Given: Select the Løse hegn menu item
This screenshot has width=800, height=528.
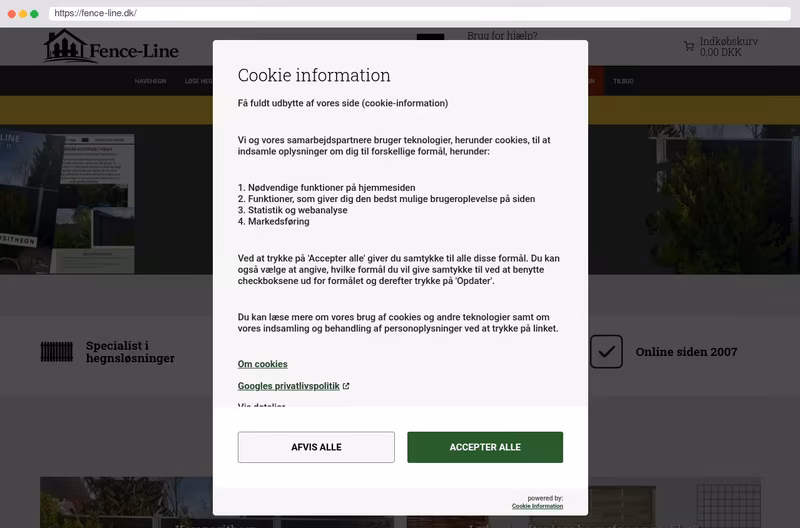Looking at the screenshot, I should tap(198, 81).
